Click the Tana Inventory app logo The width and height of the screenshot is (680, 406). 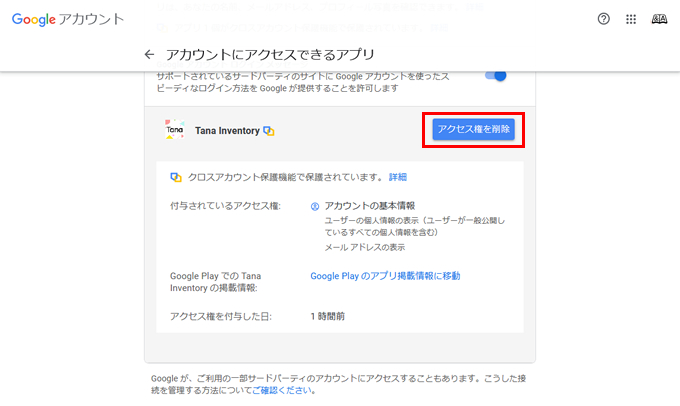175,130
